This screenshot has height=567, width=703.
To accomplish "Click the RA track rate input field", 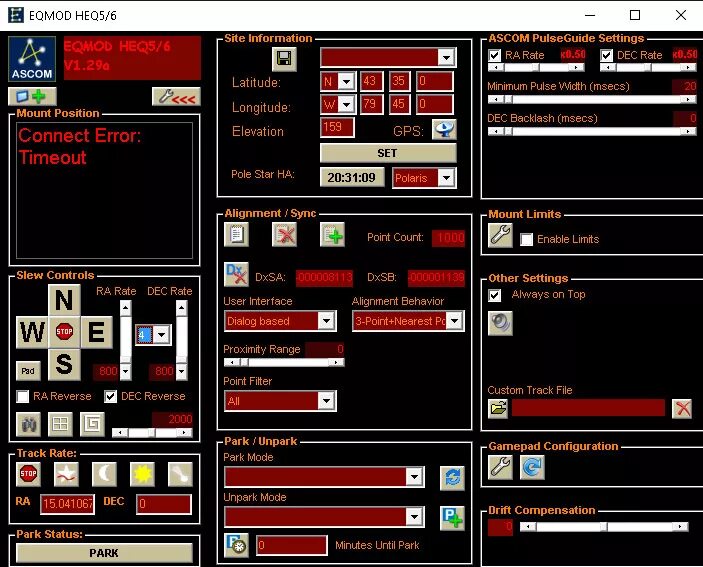I will coord(67,504).
